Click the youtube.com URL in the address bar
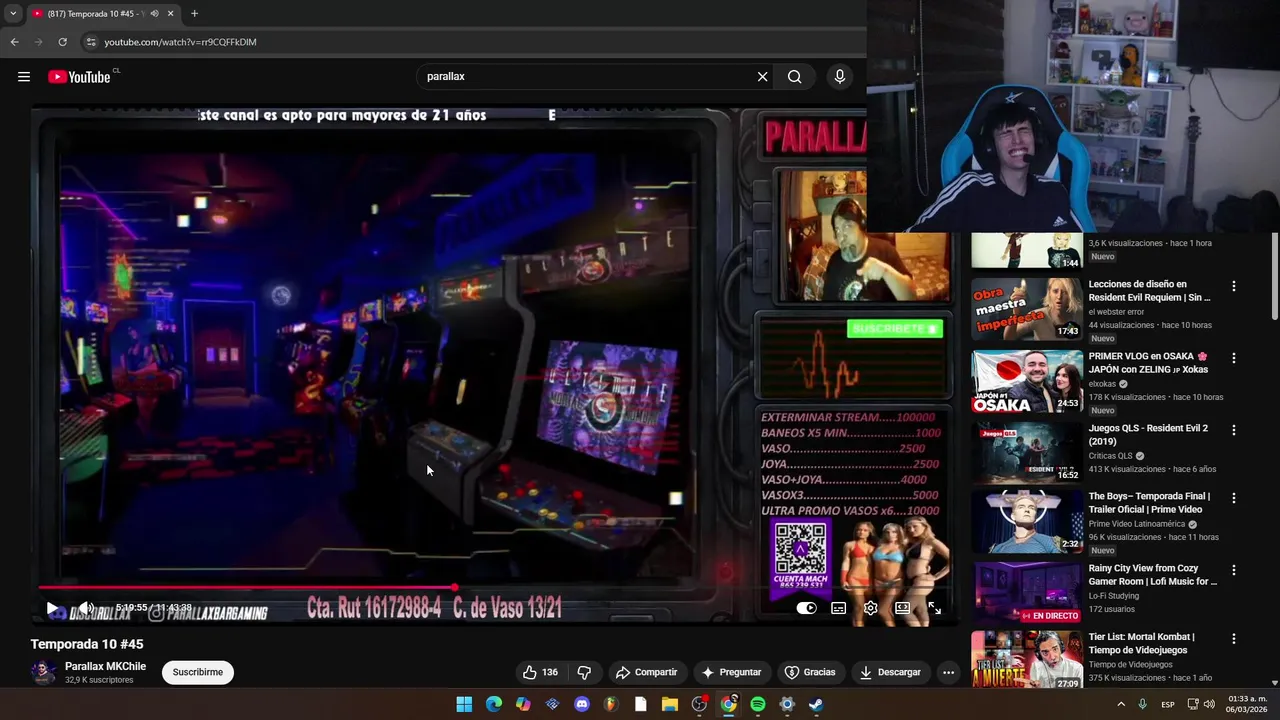 point(180,42)
